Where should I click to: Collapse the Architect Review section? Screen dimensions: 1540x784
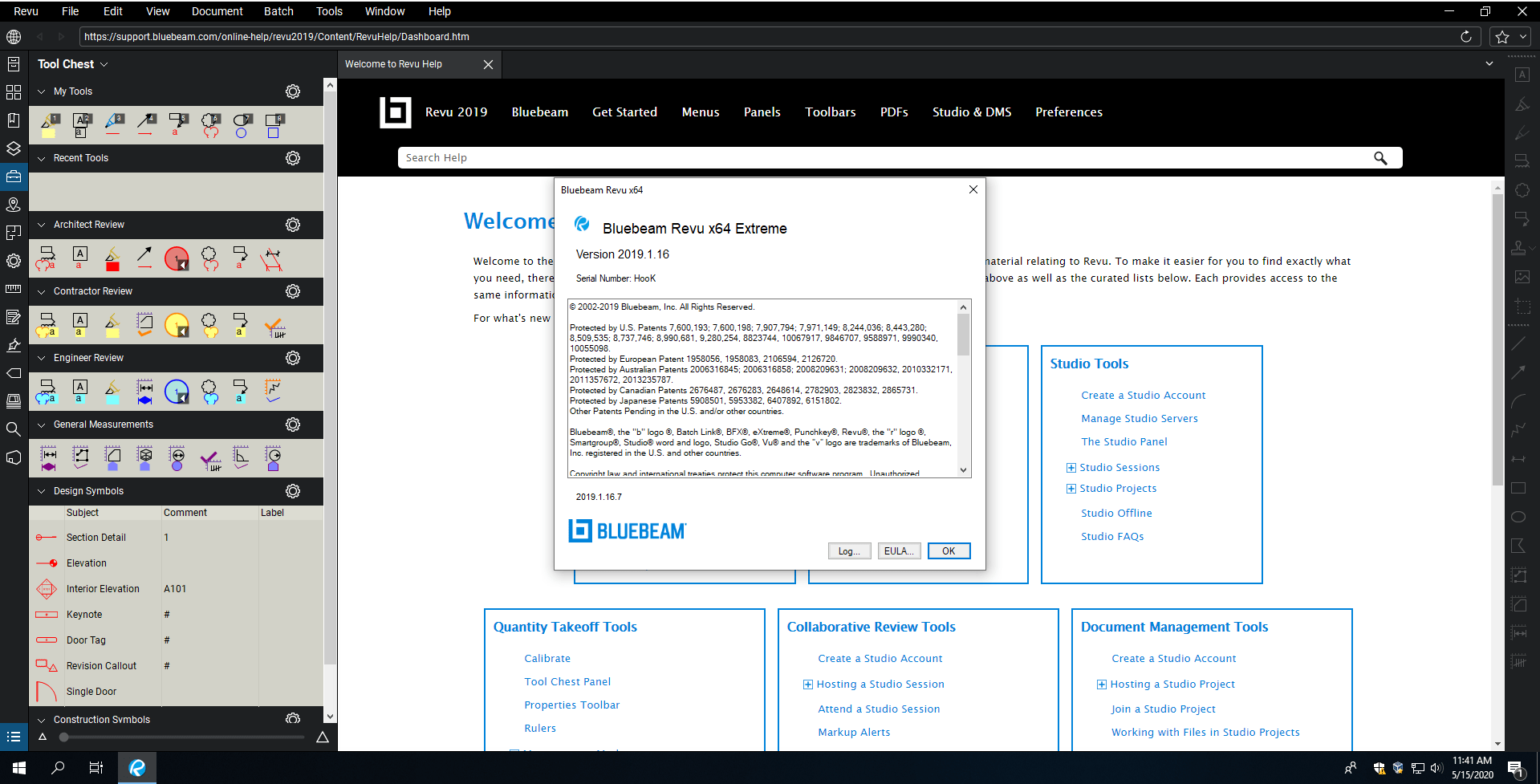pyautogui.click(x=42, y=225)
